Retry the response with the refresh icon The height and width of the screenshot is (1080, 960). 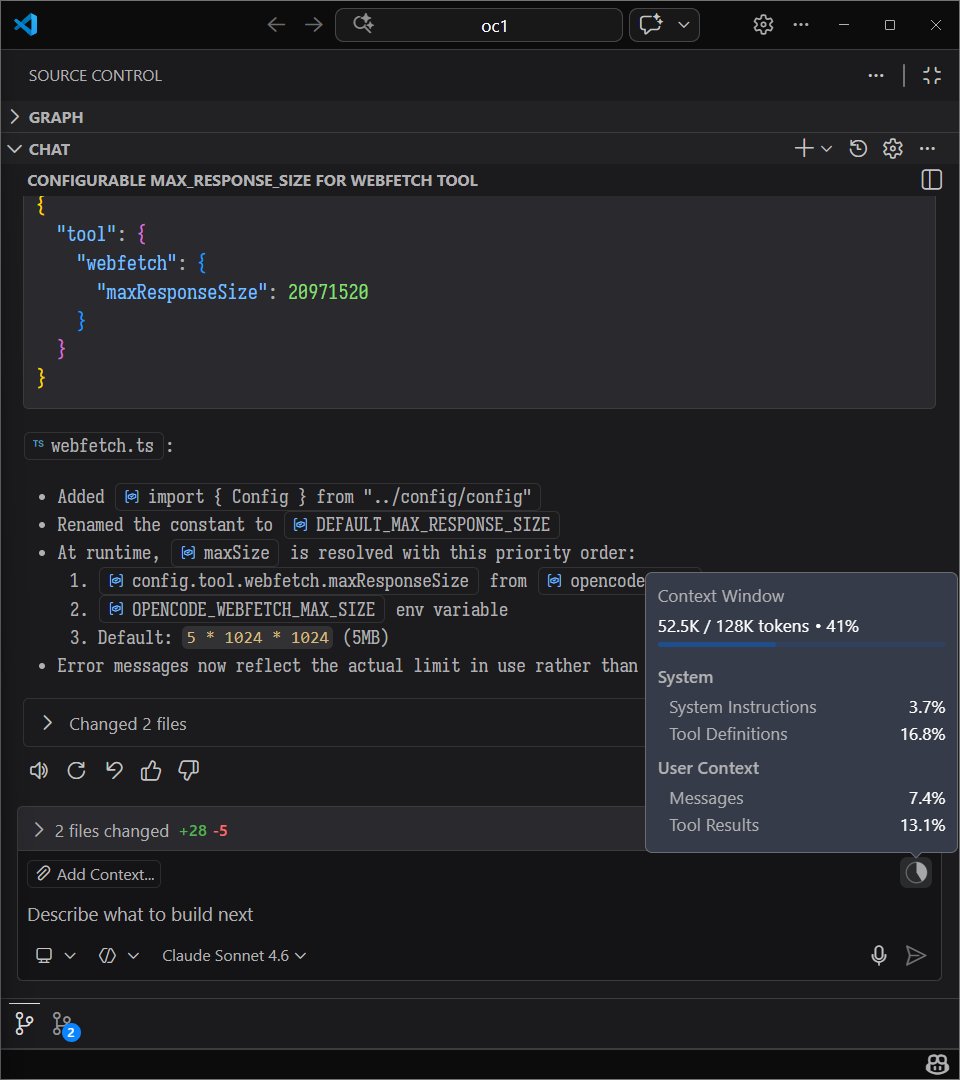tap(76, 770)
